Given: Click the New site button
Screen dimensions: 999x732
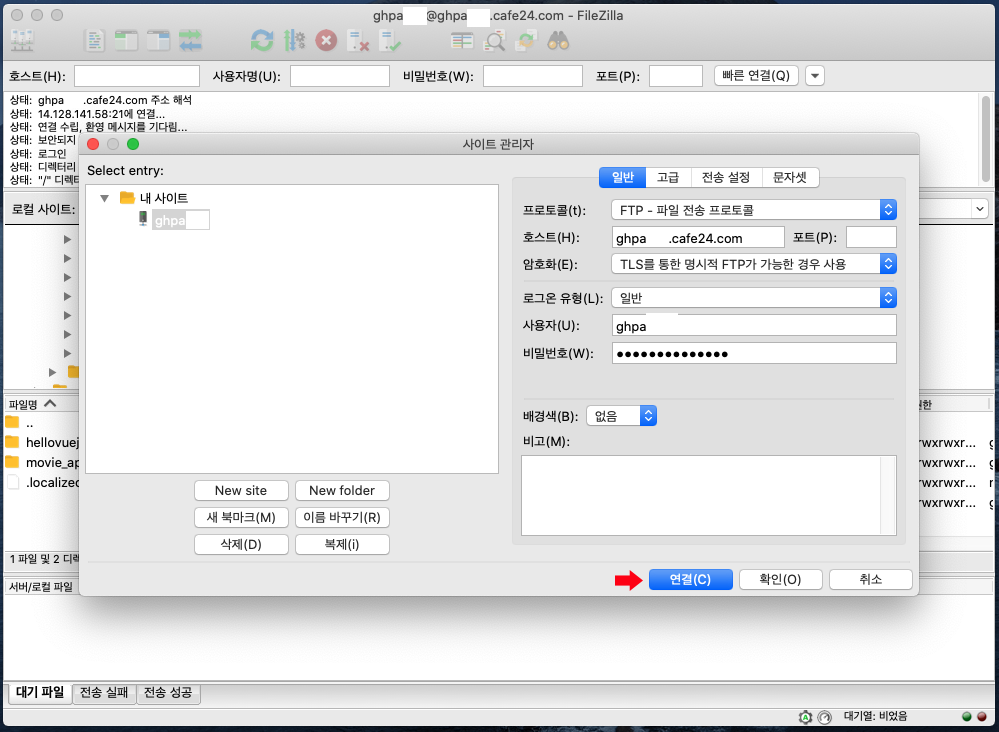Looking at the screenshot, I should click(241, 491).
